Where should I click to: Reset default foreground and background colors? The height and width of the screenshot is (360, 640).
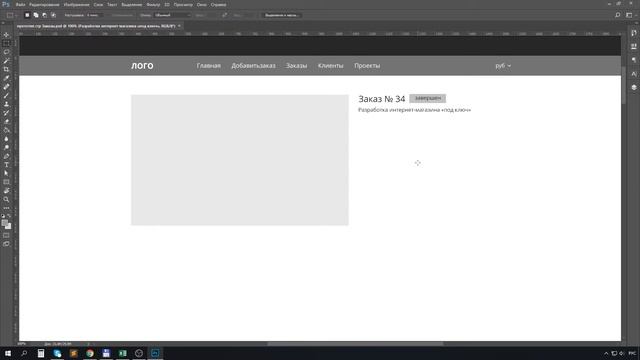(x=3, y=216)
